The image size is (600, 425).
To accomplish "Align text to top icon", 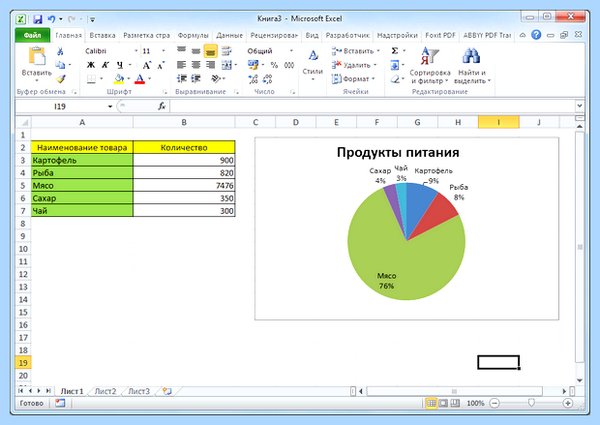I will [x=181, y=50].
